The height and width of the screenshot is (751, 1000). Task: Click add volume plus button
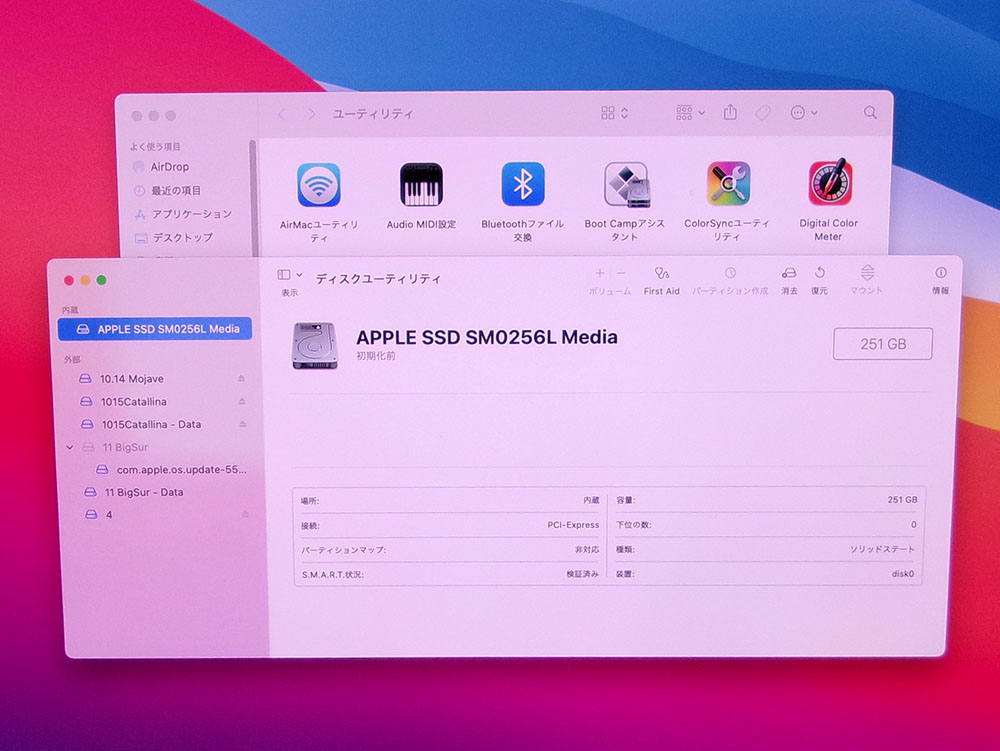(599, 273)
